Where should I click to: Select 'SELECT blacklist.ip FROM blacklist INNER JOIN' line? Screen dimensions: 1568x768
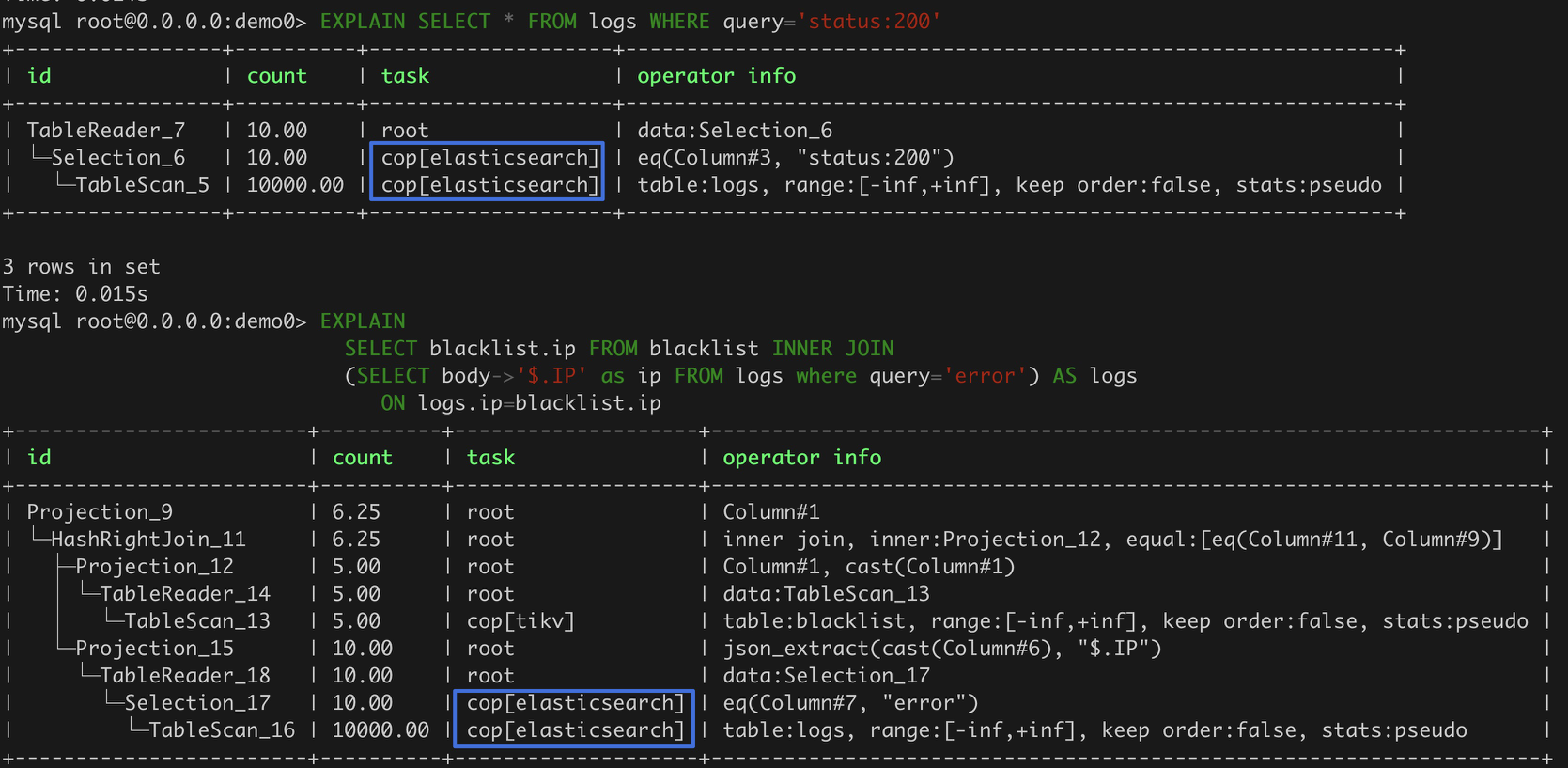[x=619, y=349]
